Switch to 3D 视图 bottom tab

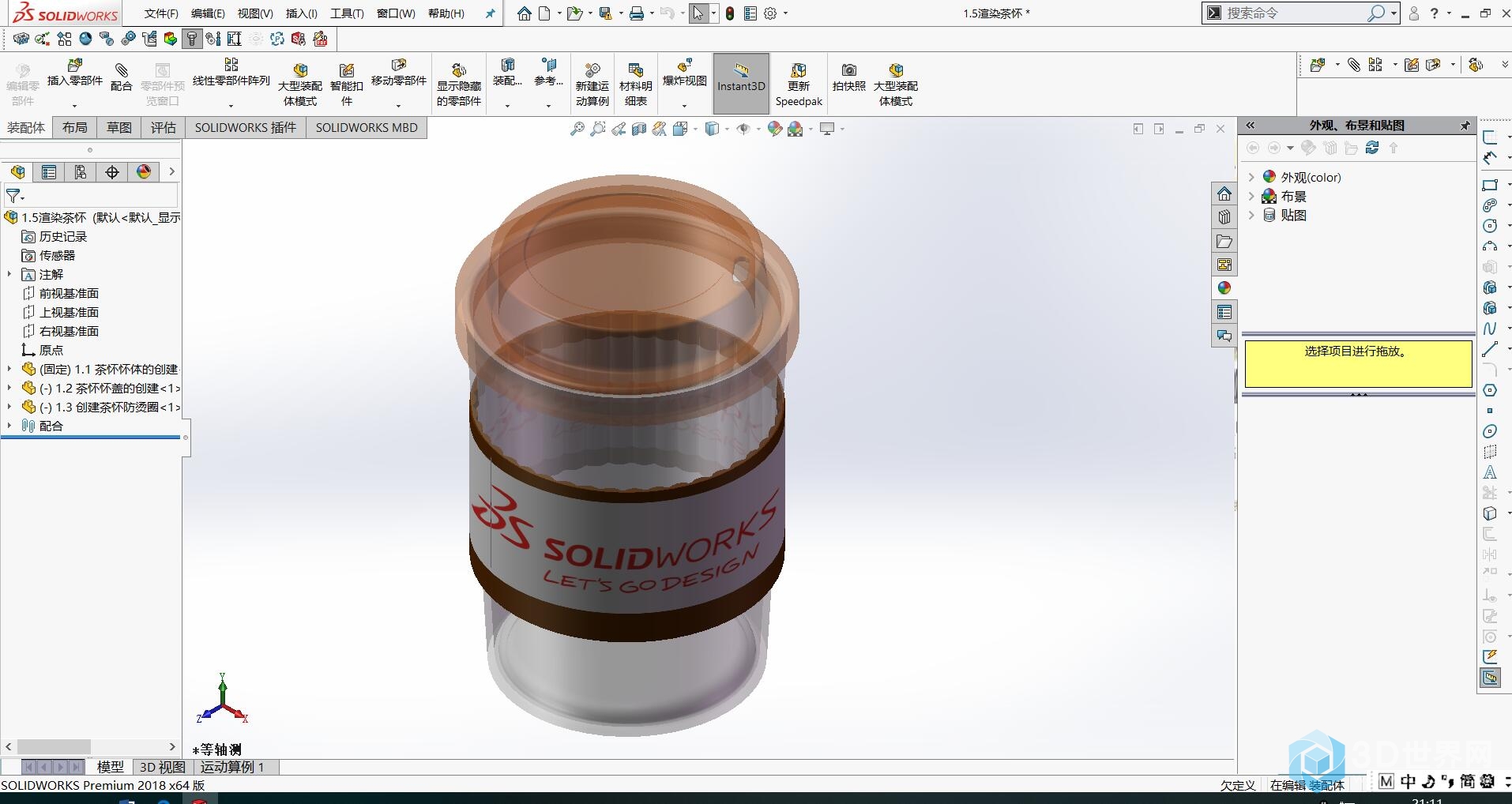tap(162, 767)
